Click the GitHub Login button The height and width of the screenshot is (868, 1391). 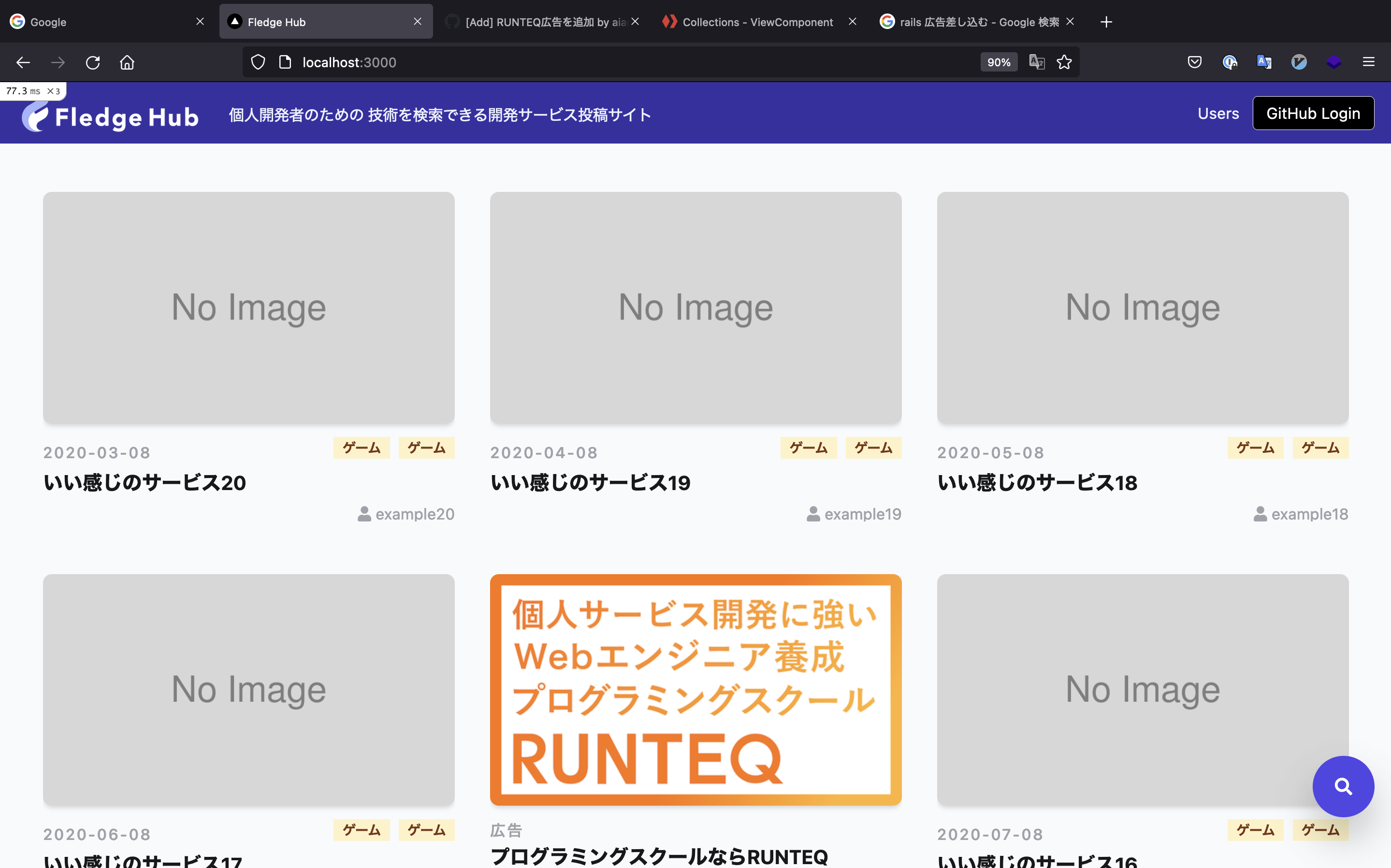(1313, 114)
